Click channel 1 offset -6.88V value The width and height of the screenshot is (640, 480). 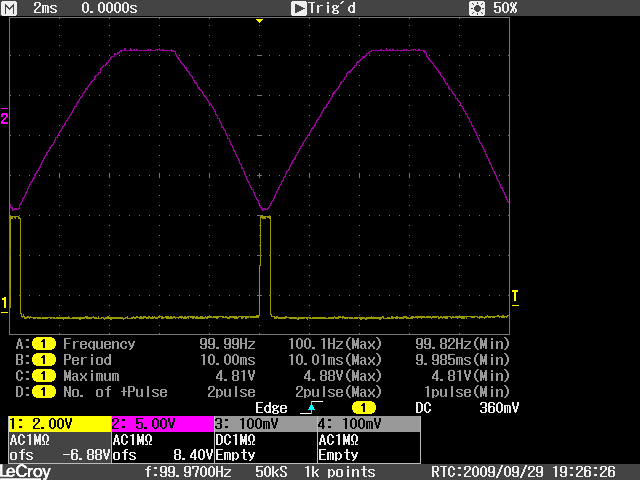87,455
